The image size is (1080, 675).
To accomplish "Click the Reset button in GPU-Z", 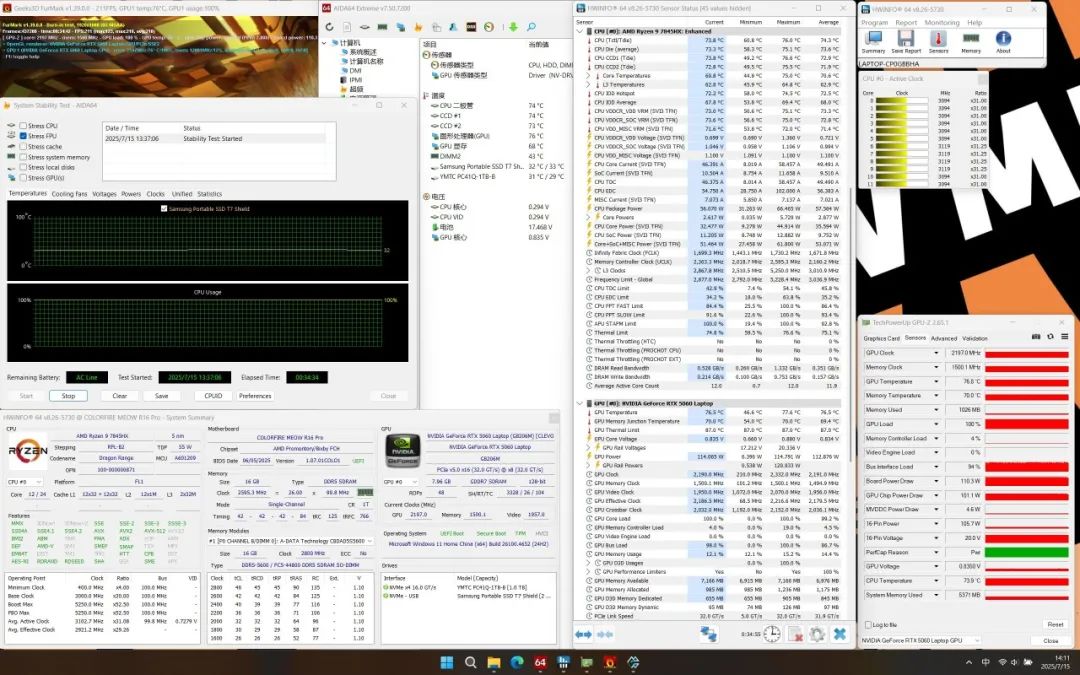I will [1055, 625].
